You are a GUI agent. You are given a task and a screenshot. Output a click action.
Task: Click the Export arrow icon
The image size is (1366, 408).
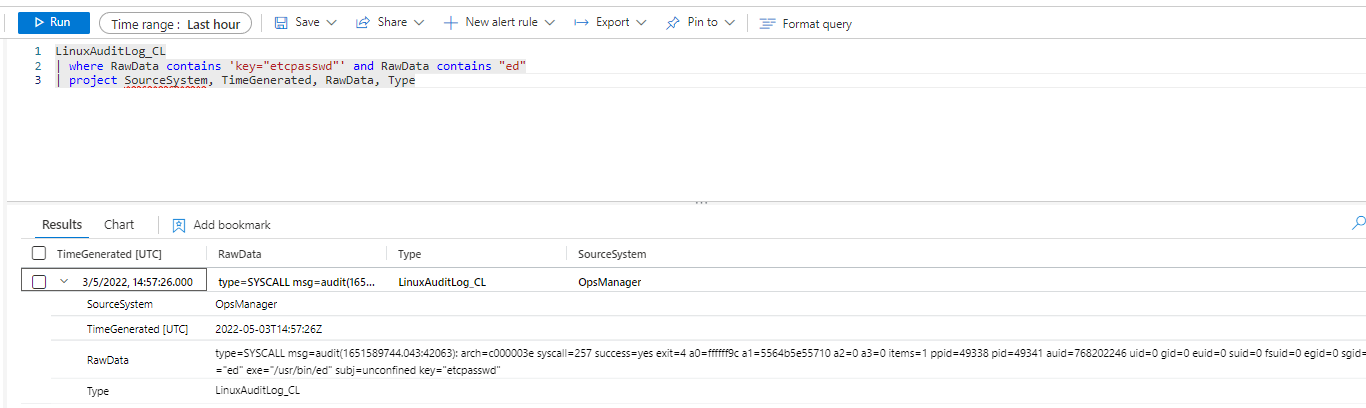point(580,22)
